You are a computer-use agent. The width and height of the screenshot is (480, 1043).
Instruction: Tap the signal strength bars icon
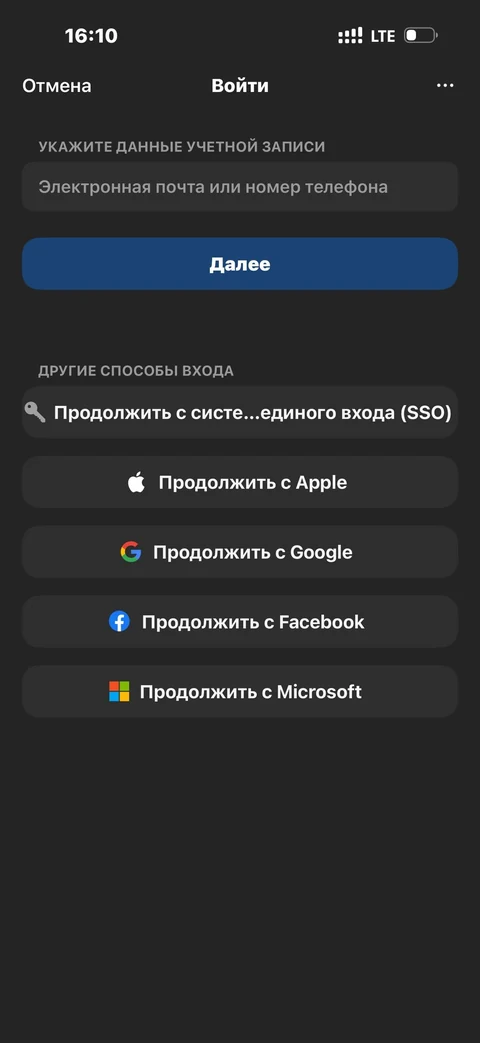350,35
